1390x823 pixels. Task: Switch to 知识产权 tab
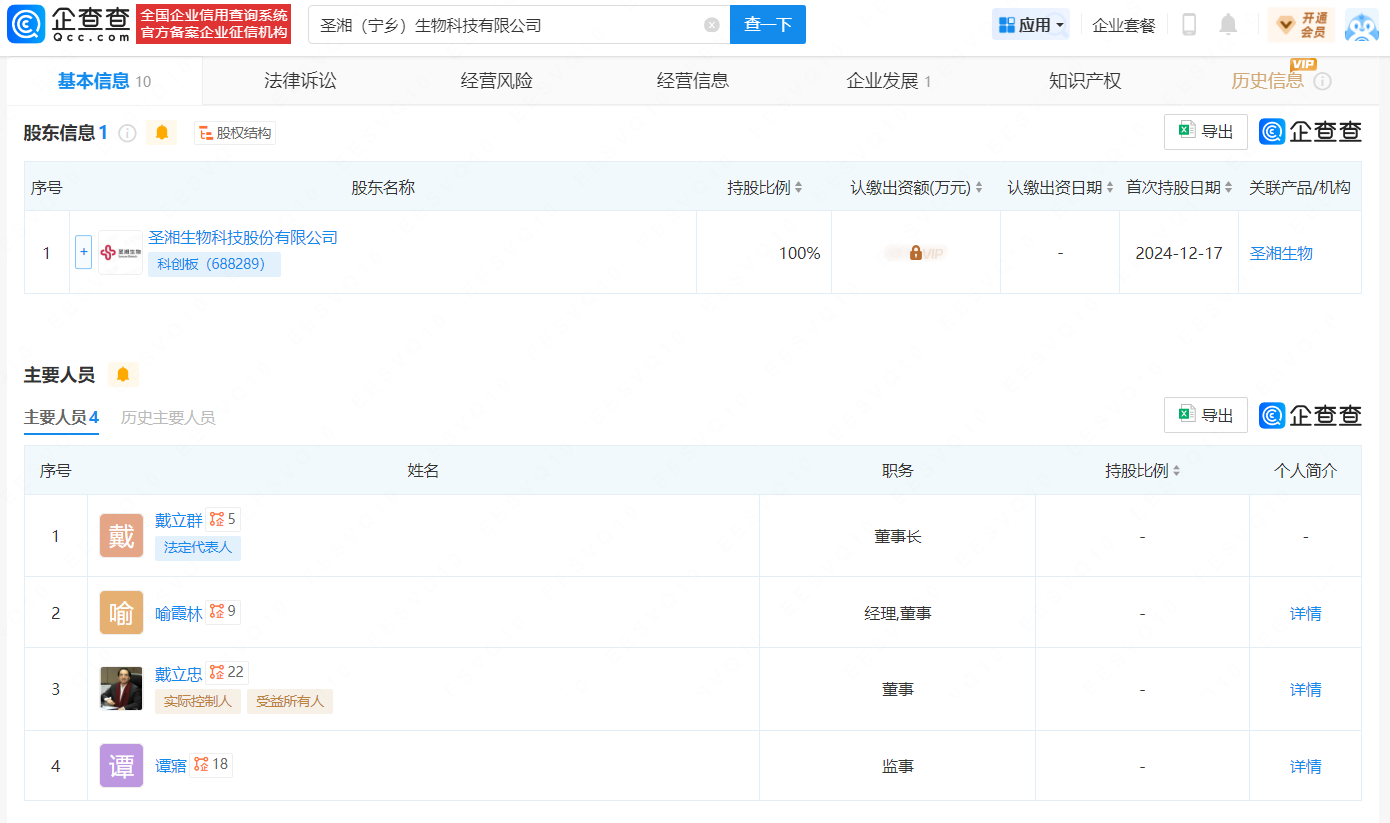(x=1085, y=81)
